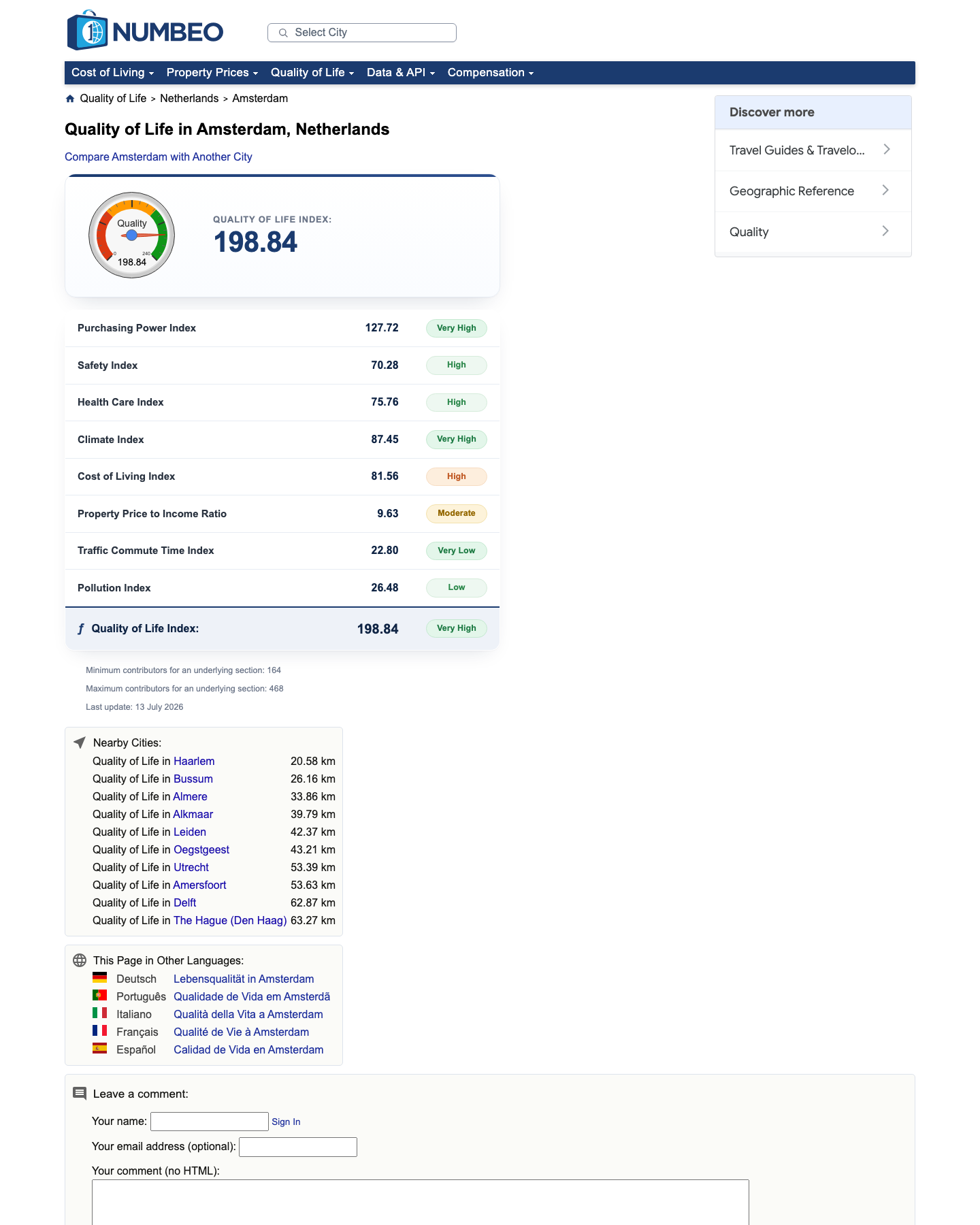980x1225 pixels.
Task: Open Qualidade de Vida em Amsterdã
Action: coord(252,996)
